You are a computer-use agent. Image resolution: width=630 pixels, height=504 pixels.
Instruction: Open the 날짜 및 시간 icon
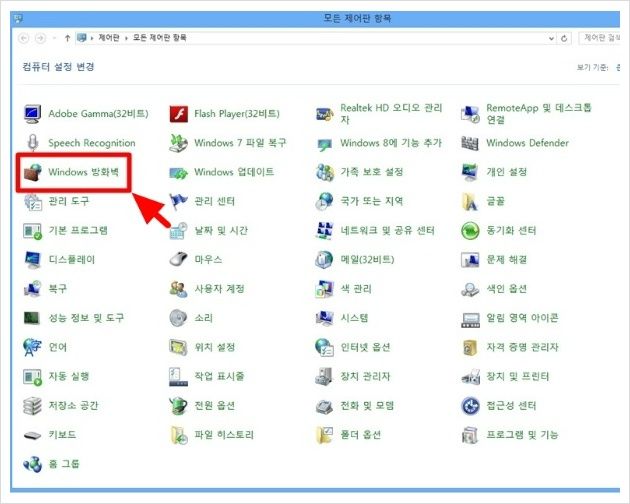pyautogui.click(x=178, y=231)
